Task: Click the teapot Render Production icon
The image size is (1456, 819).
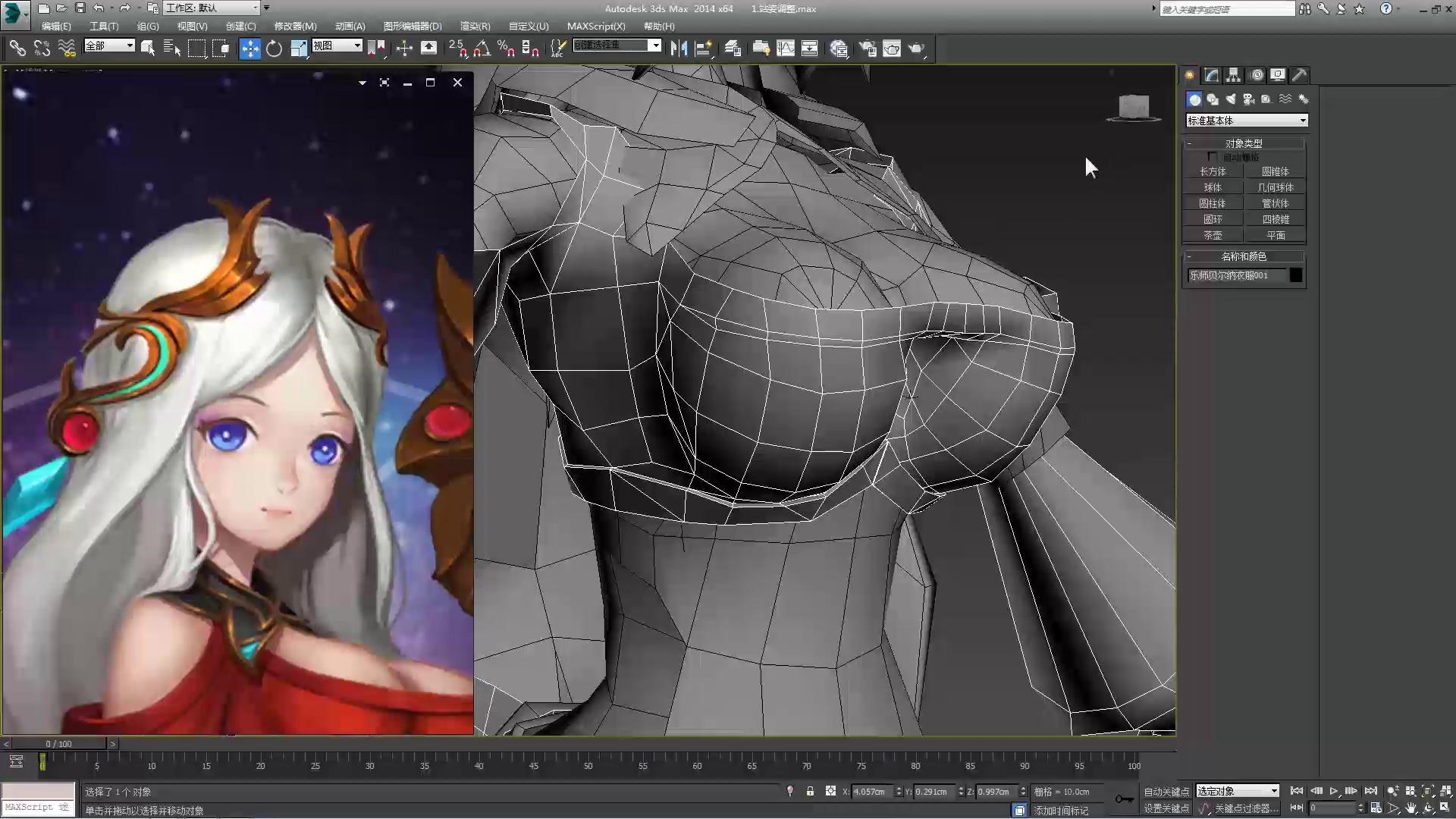Action: click(x=916, y=49)
